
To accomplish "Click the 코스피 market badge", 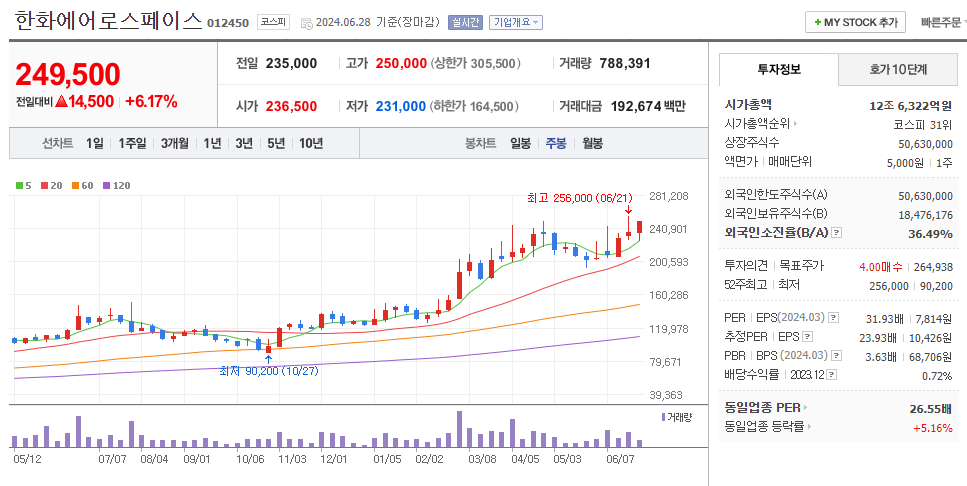I will point(273,22).
